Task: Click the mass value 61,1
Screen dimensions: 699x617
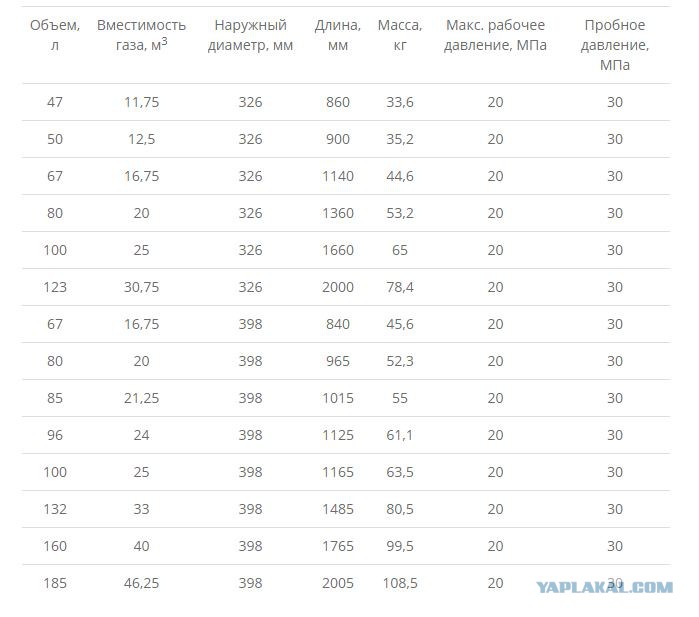Action: coord(400,435)
